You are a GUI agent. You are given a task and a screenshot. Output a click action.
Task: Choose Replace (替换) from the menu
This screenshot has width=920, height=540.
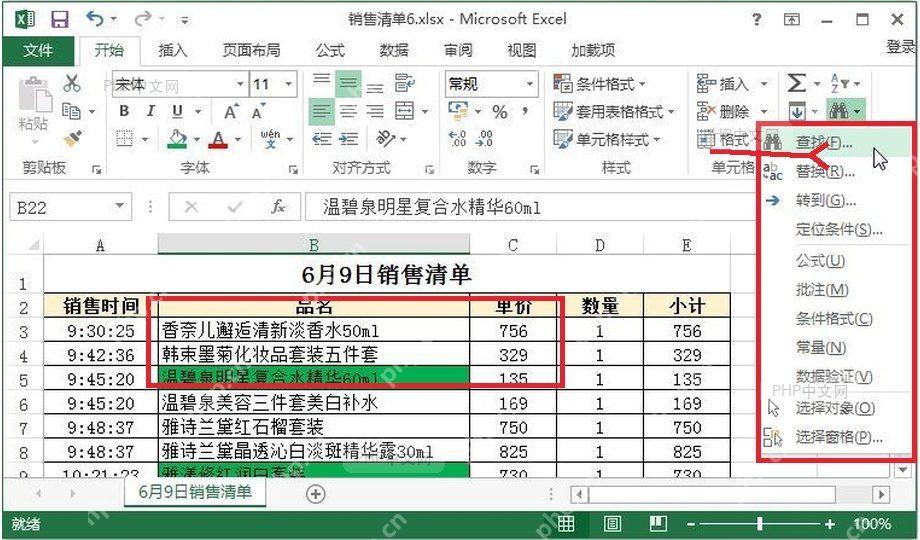pos(836,171)
